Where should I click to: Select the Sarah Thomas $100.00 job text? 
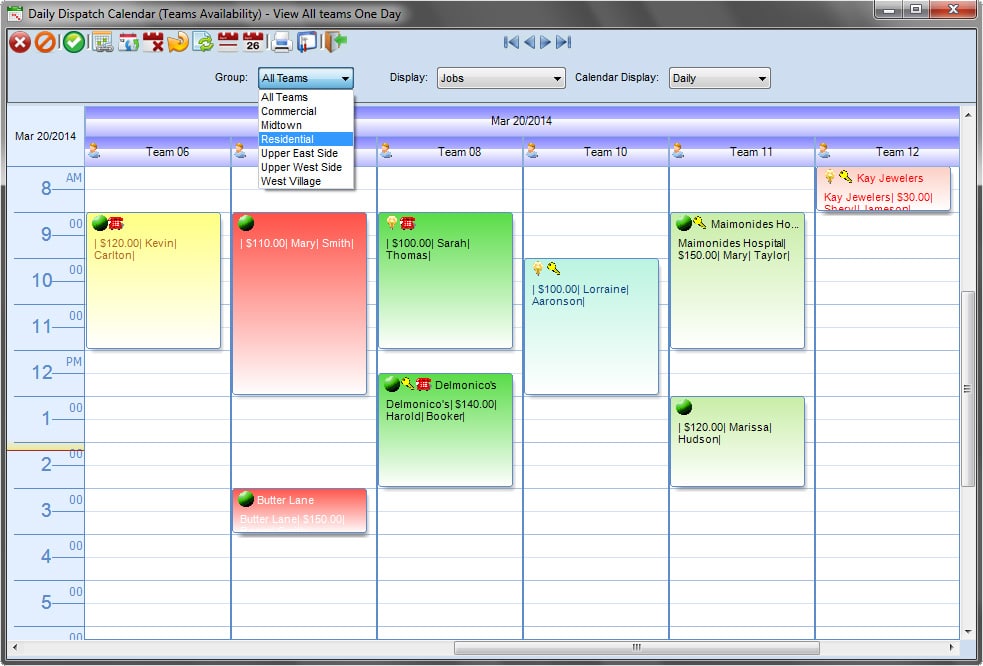(x=428, y=249)
